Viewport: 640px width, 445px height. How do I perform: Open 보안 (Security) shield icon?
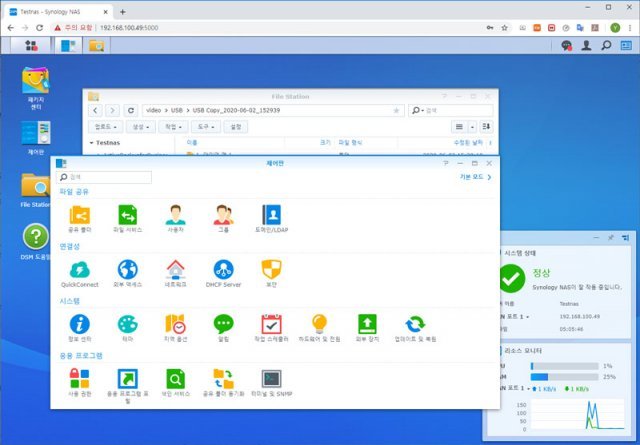tap(271, 270)
